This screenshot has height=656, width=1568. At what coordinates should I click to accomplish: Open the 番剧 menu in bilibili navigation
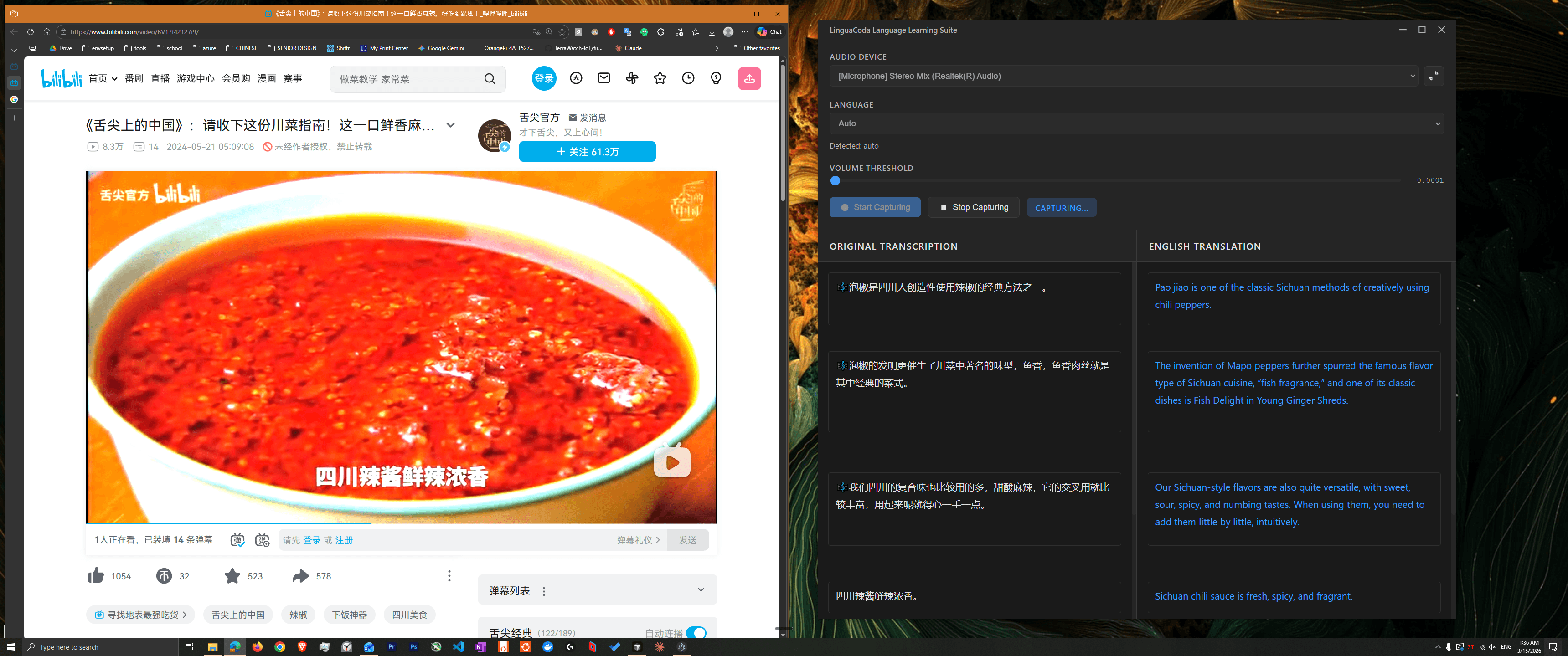coord(134,78)
